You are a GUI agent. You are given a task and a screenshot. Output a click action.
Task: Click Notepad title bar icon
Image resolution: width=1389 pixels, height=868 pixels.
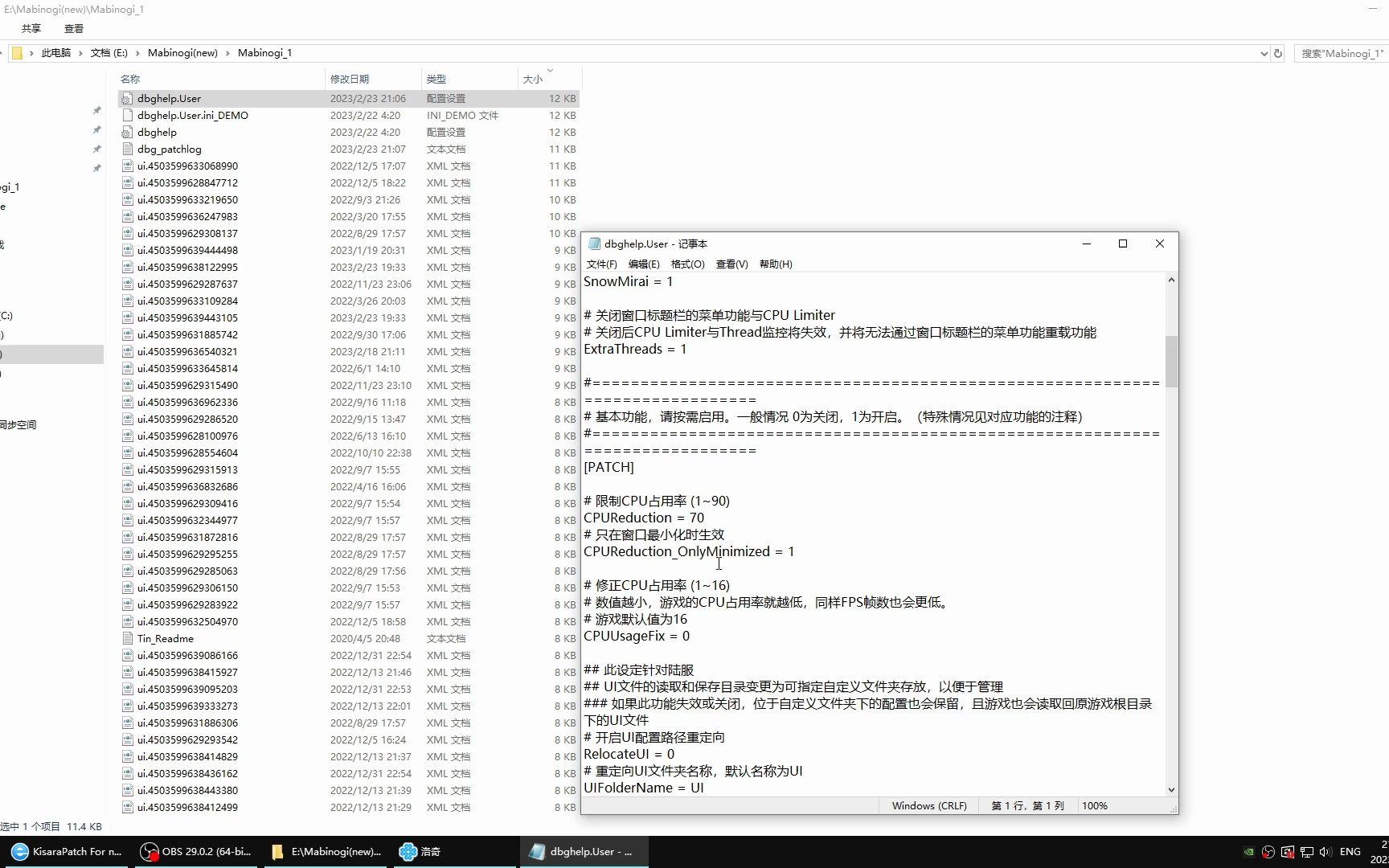(595, 244)
